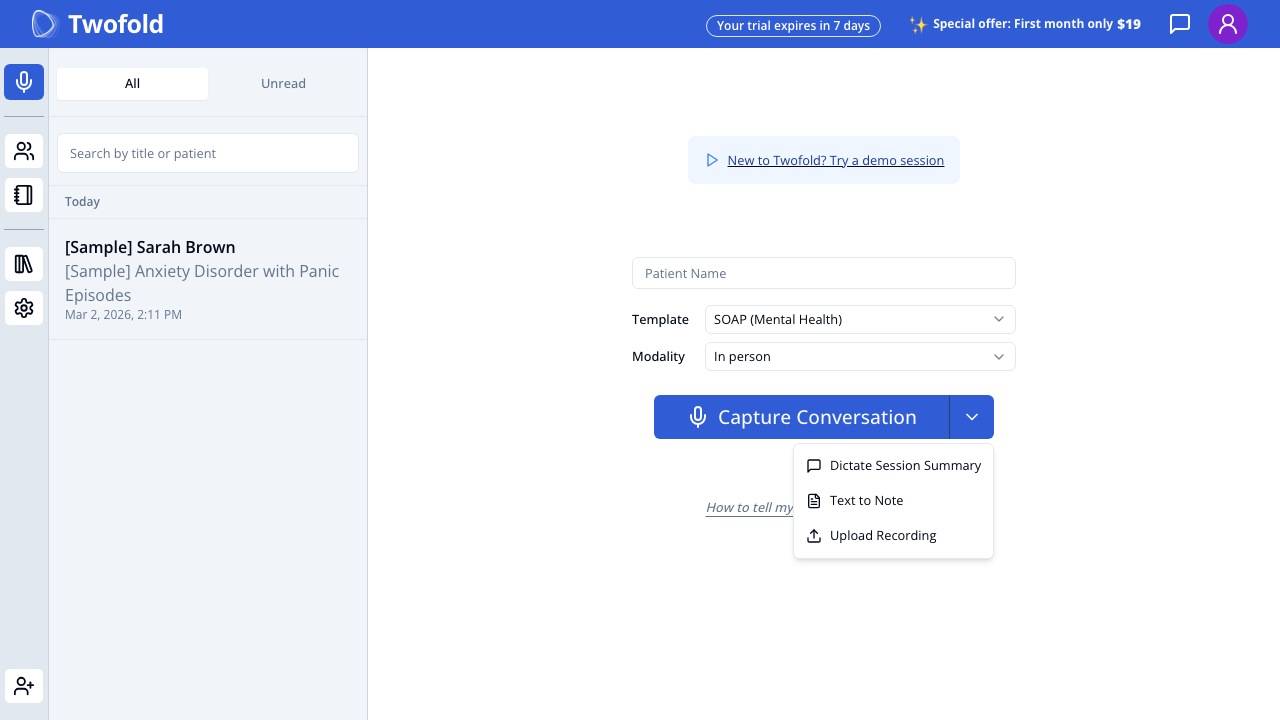Image resolution: width=1280 pixels, height=720 pixels.
Task: Open the Try a demo session link
Action: 835,161
